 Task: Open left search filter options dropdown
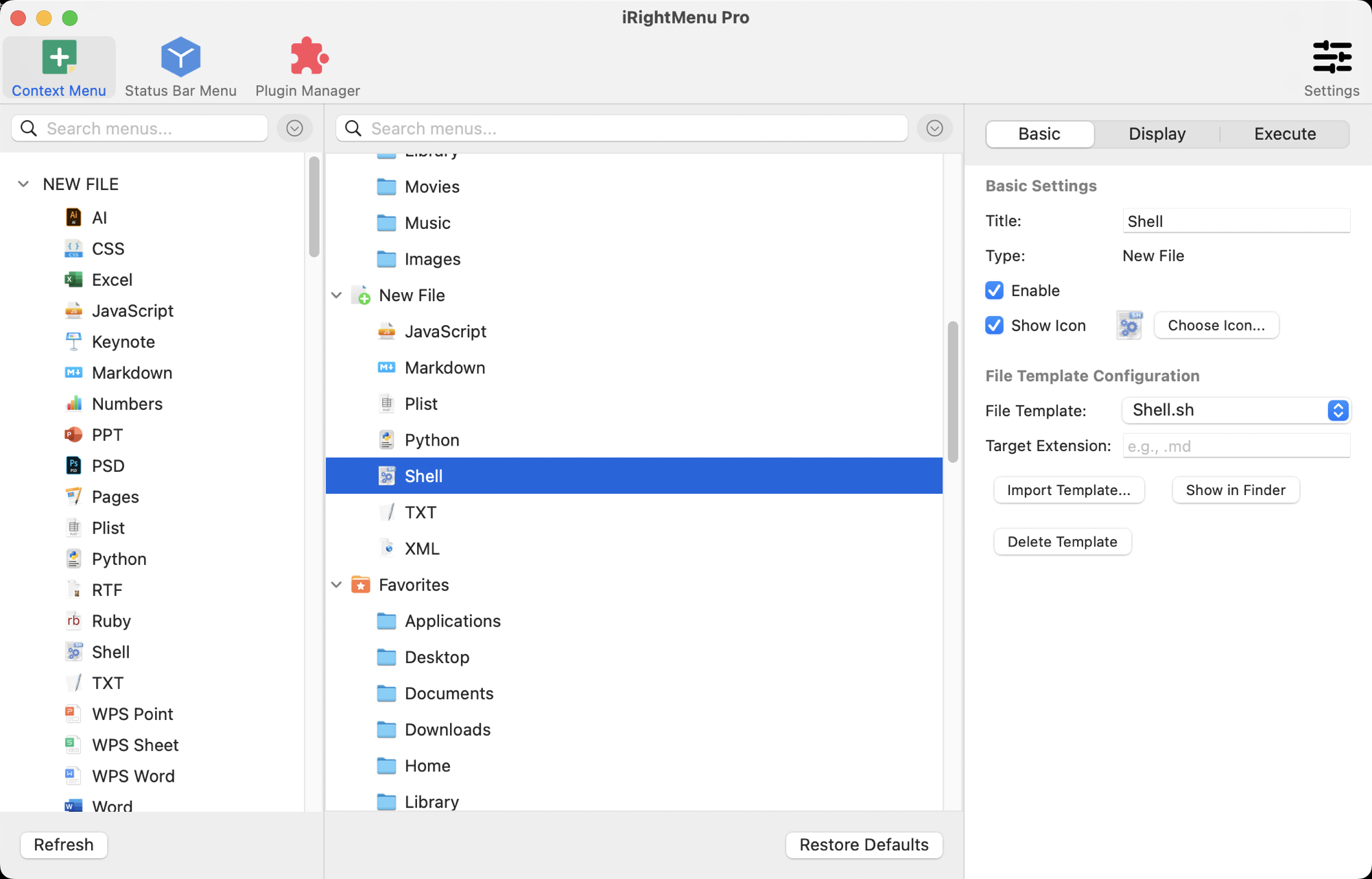click(x=295, y=128)
